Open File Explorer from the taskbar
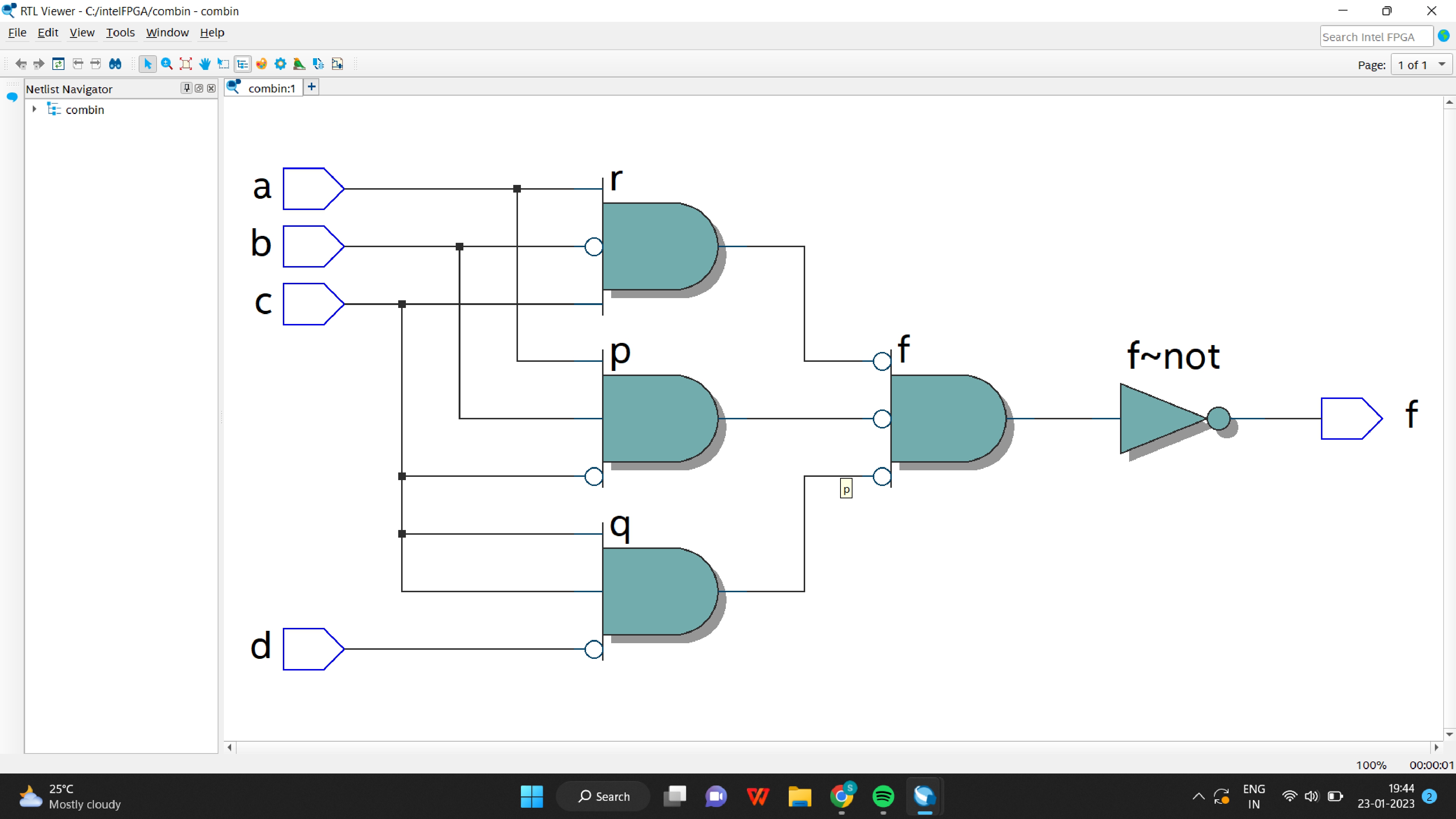Screen dimensions: 1456x819 pyautogui.click(x=800, y=796)
